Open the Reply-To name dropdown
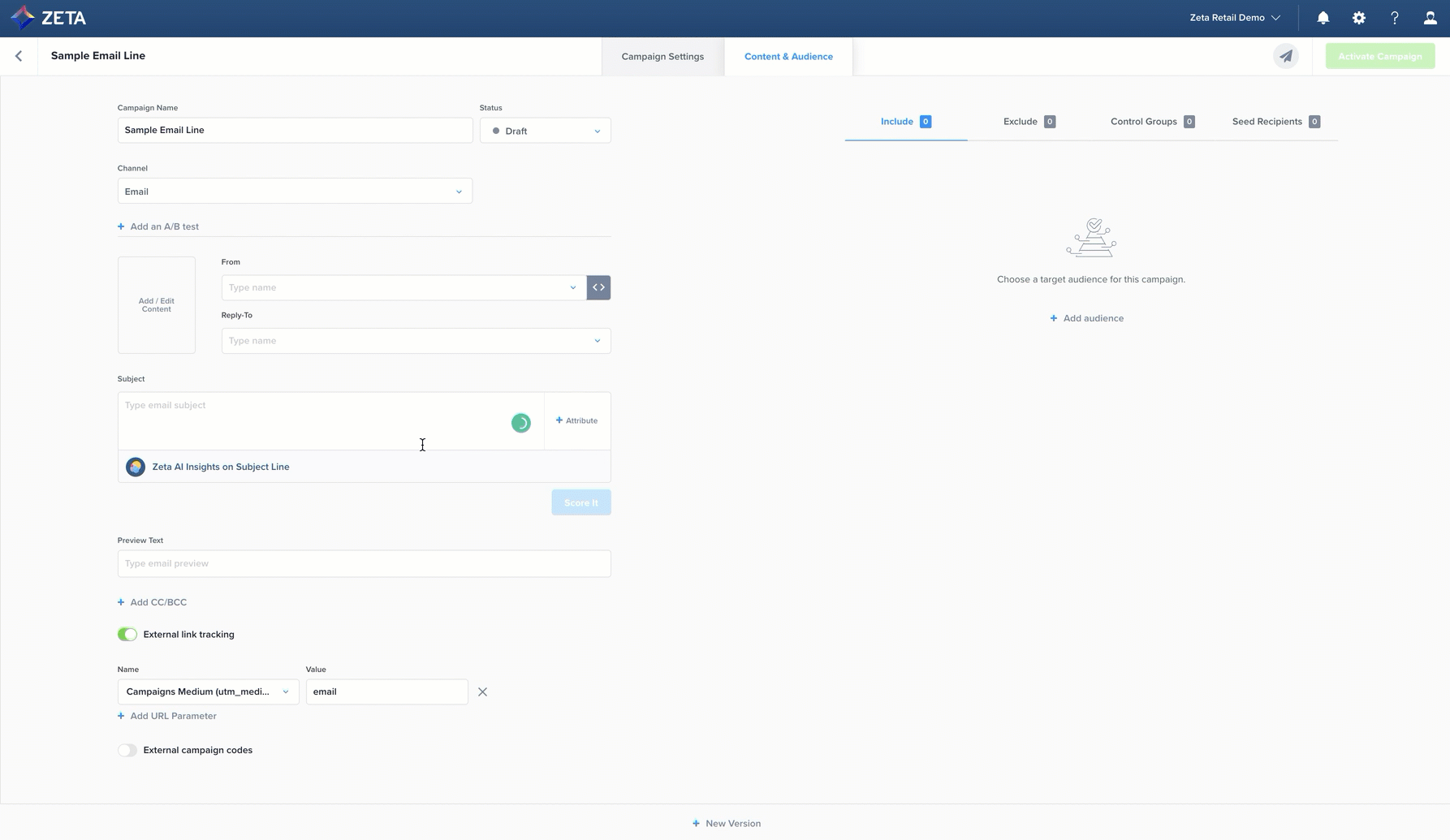This screenshot has width=1450, height=840. [416, 341]
